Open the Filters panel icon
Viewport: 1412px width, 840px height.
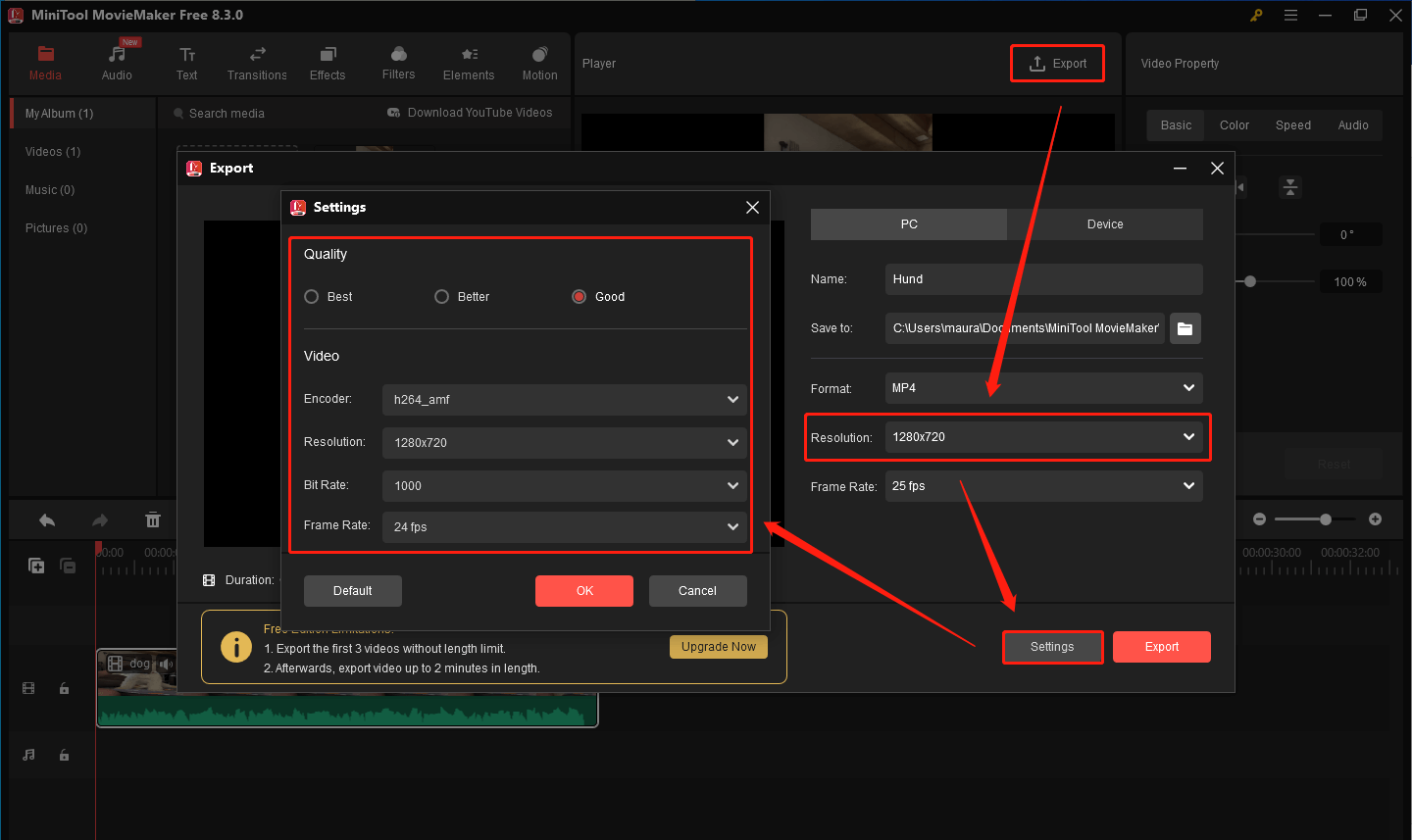(x=399, y=54)
